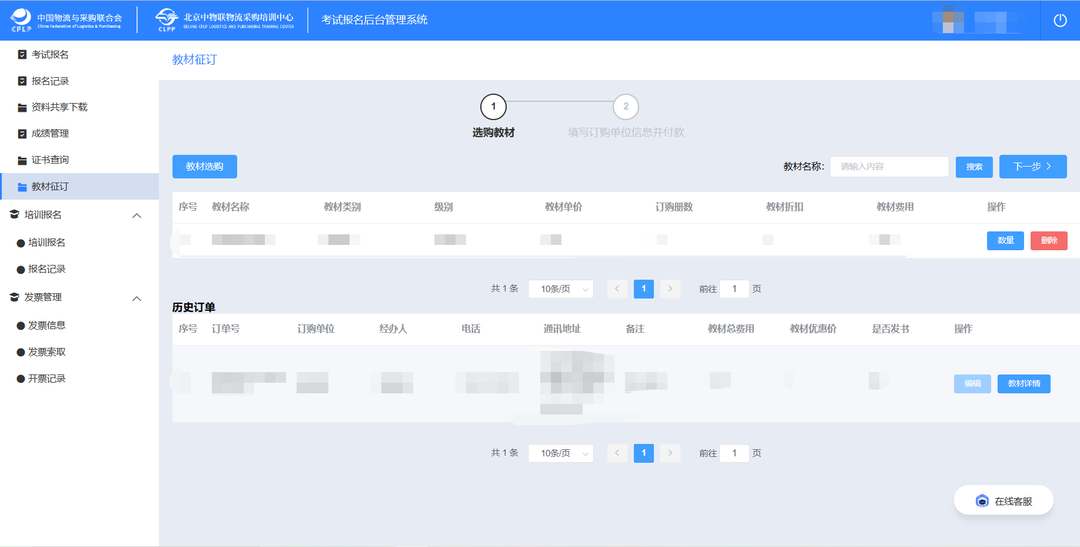
Task: Click the 教材详情 button
Action: coord(1024,384)
